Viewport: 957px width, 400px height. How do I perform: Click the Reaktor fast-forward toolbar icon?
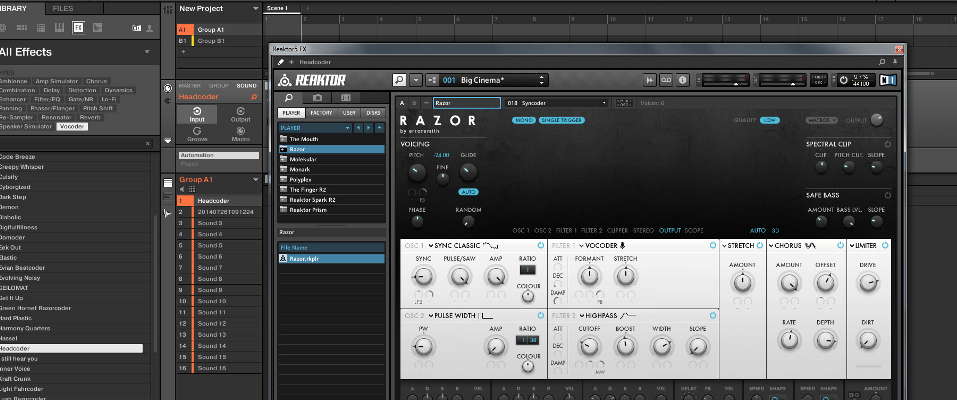[649, 80]
